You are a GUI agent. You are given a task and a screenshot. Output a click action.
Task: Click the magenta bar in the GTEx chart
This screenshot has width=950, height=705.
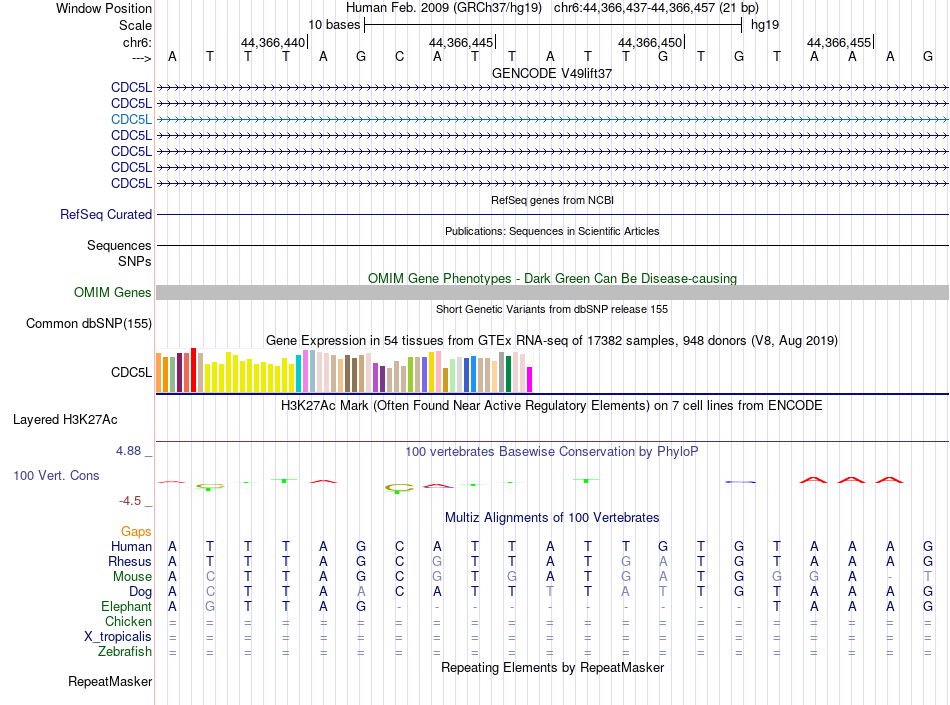point(530,380)
